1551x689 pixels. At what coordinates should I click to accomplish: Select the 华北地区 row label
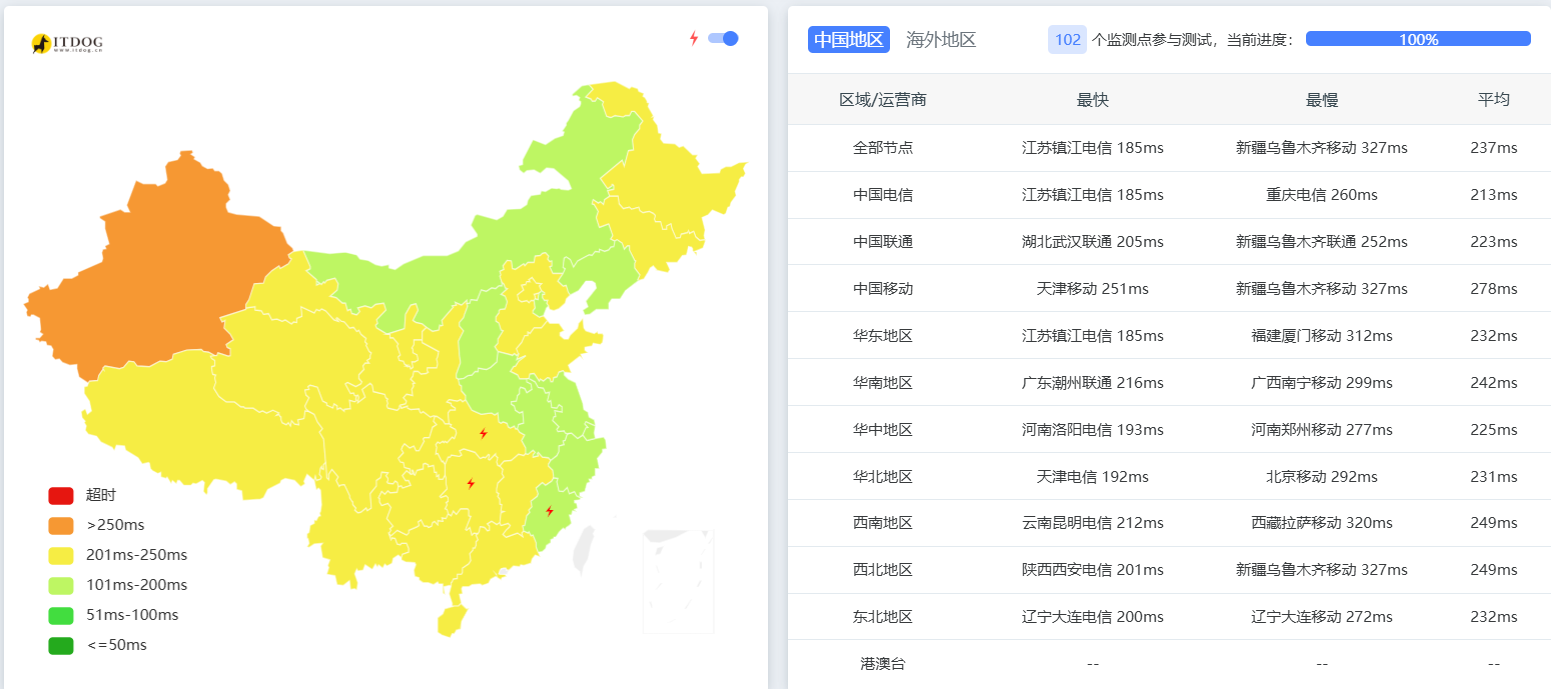[x=883, y=477]
